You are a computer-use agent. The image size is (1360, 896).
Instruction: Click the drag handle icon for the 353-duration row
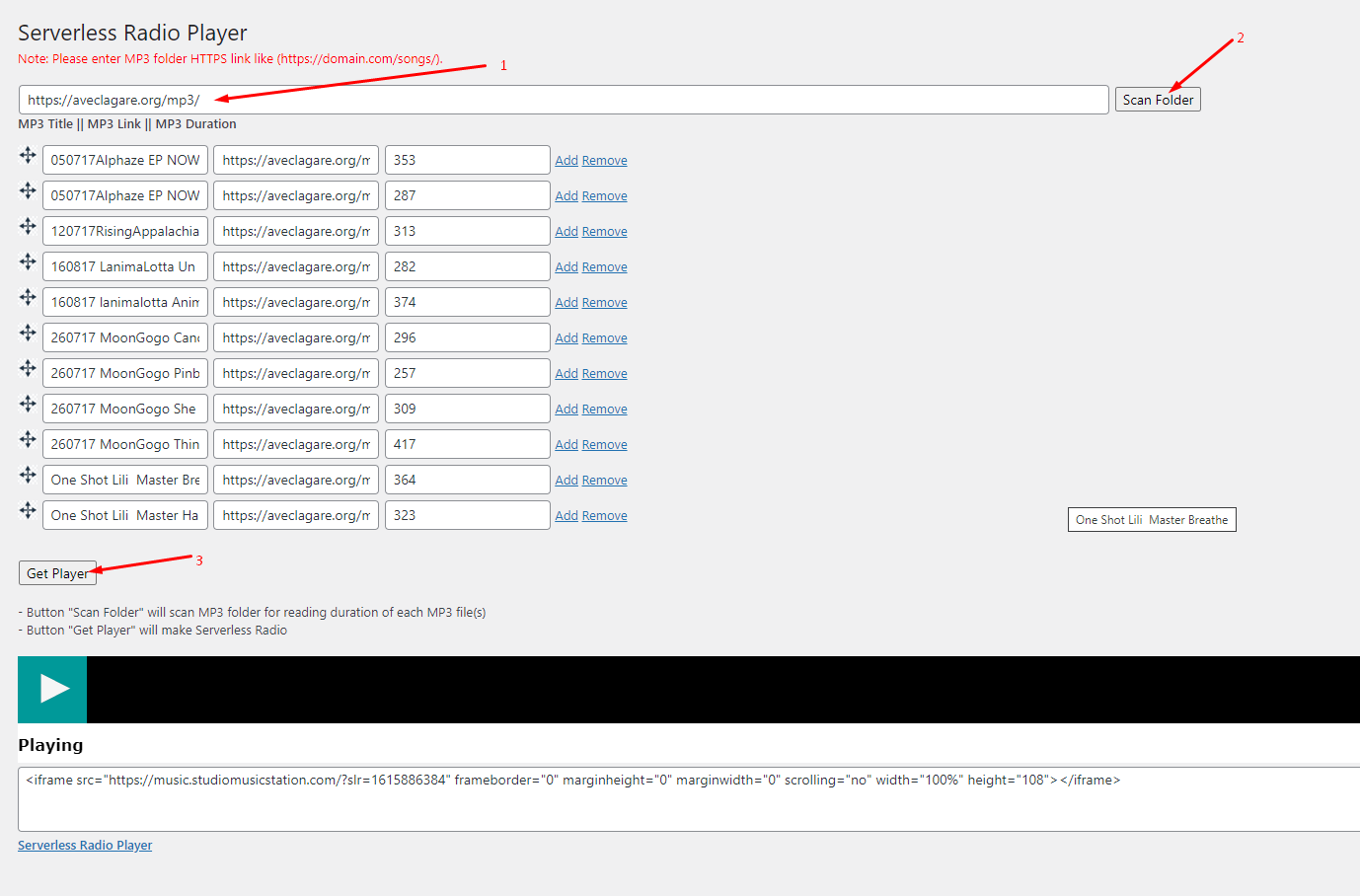(28, 155)
